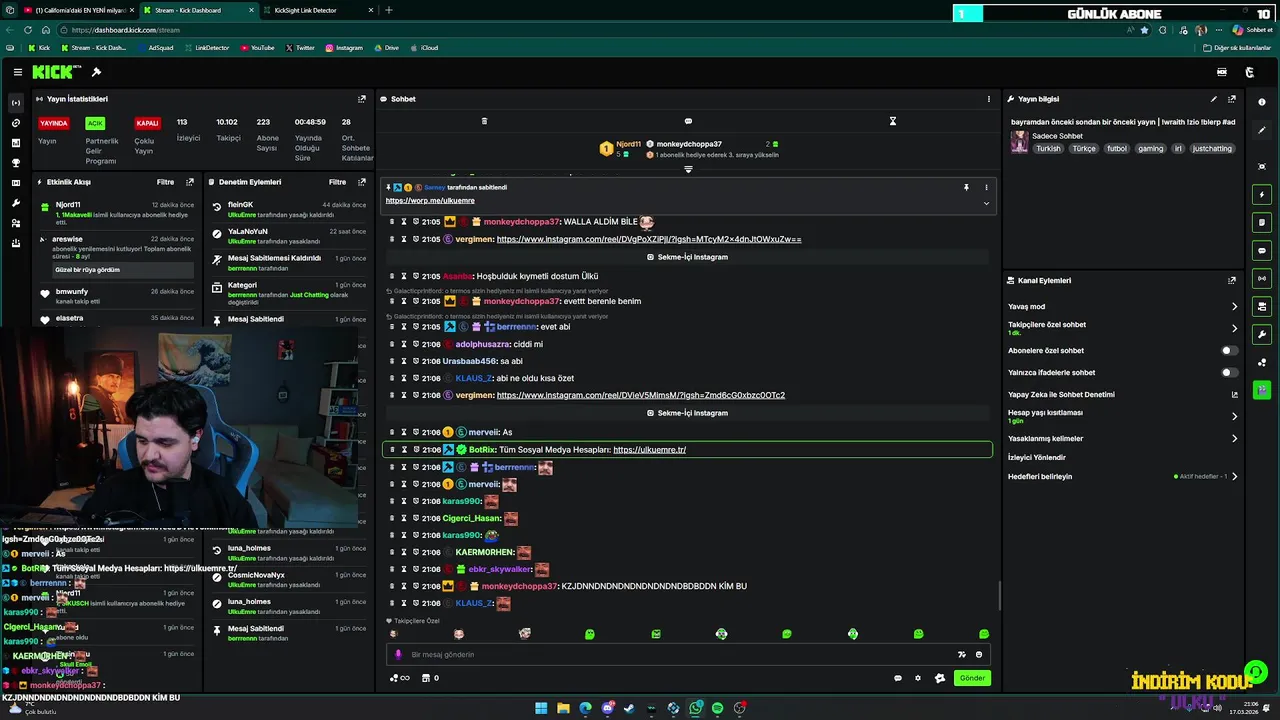Toggle document widget in right sidebar
The width and height of the screenshot is (1280, 720).
tap(1262, 222)
